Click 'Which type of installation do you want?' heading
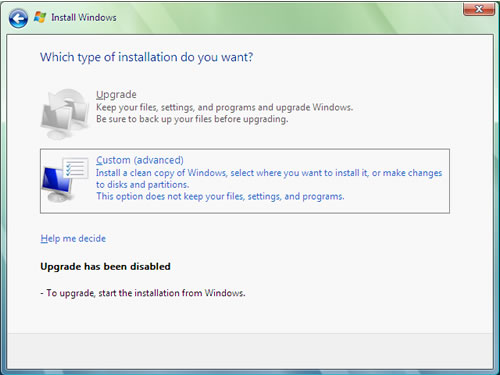This screenshot has height=375, width=500. [147, 57]
